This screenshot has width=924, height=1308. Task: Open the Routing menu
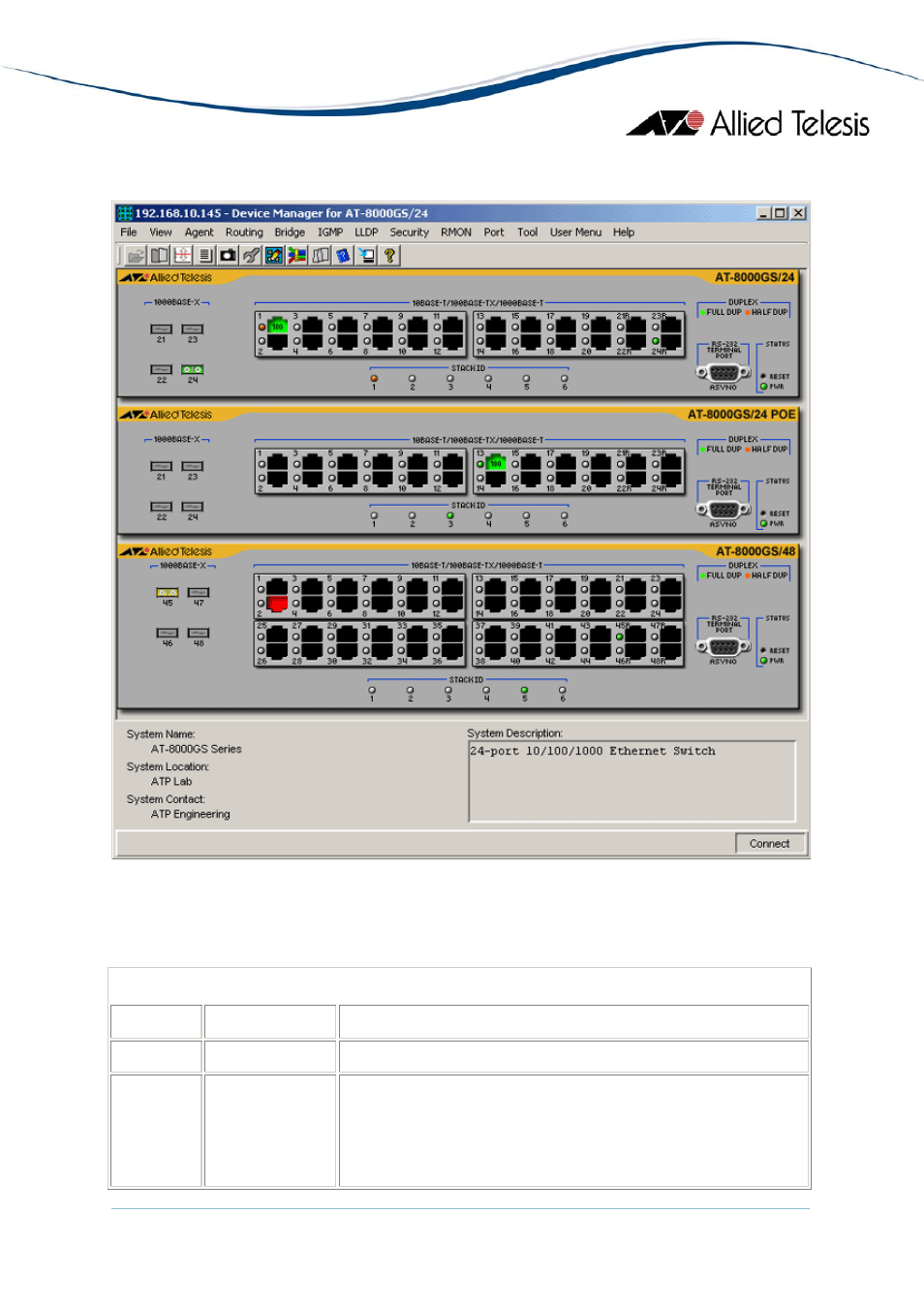point(244,233)
